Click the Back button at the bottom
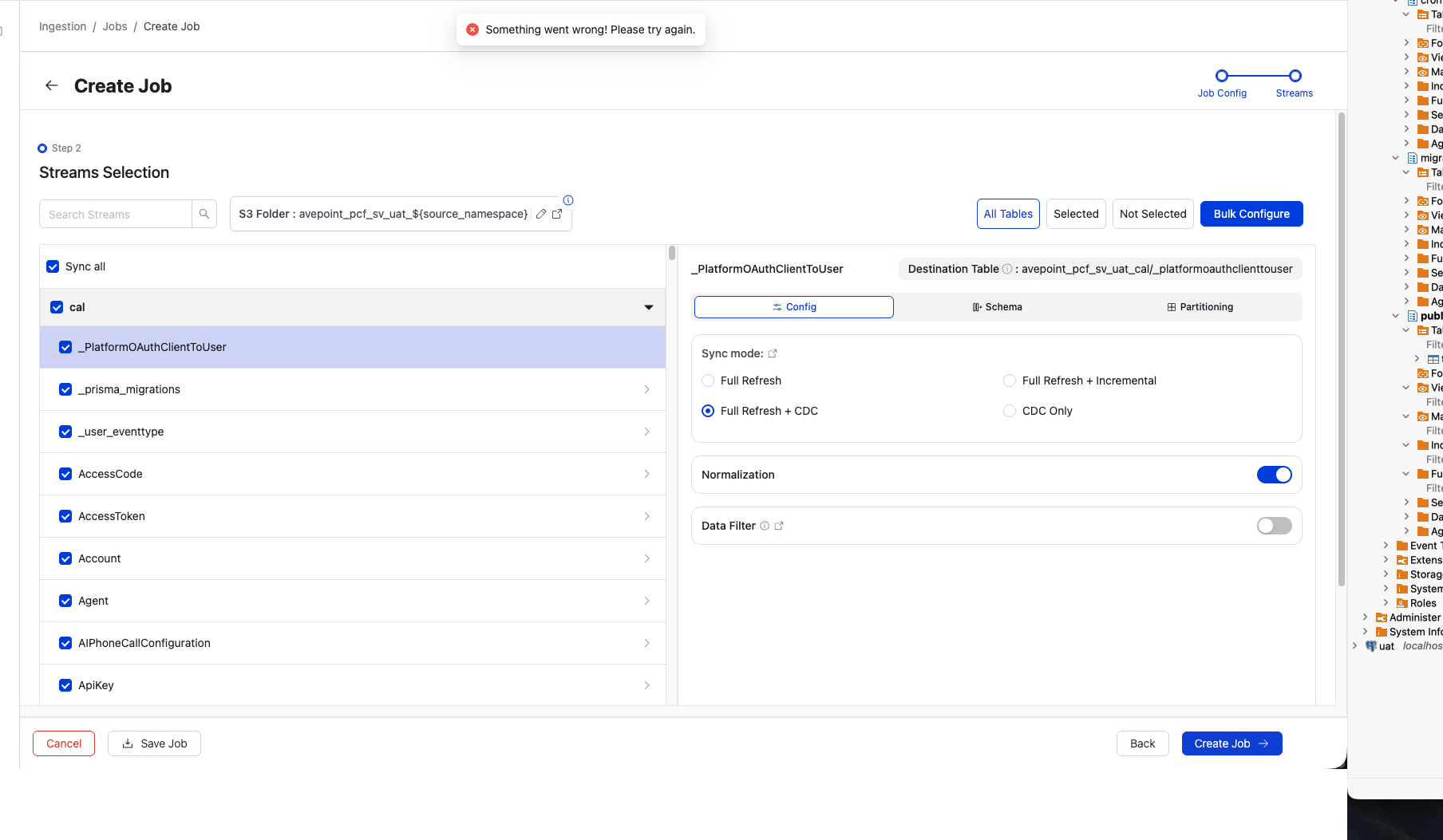The height and width of the screenshot is (840, 1443). [x=1142, y=743]
